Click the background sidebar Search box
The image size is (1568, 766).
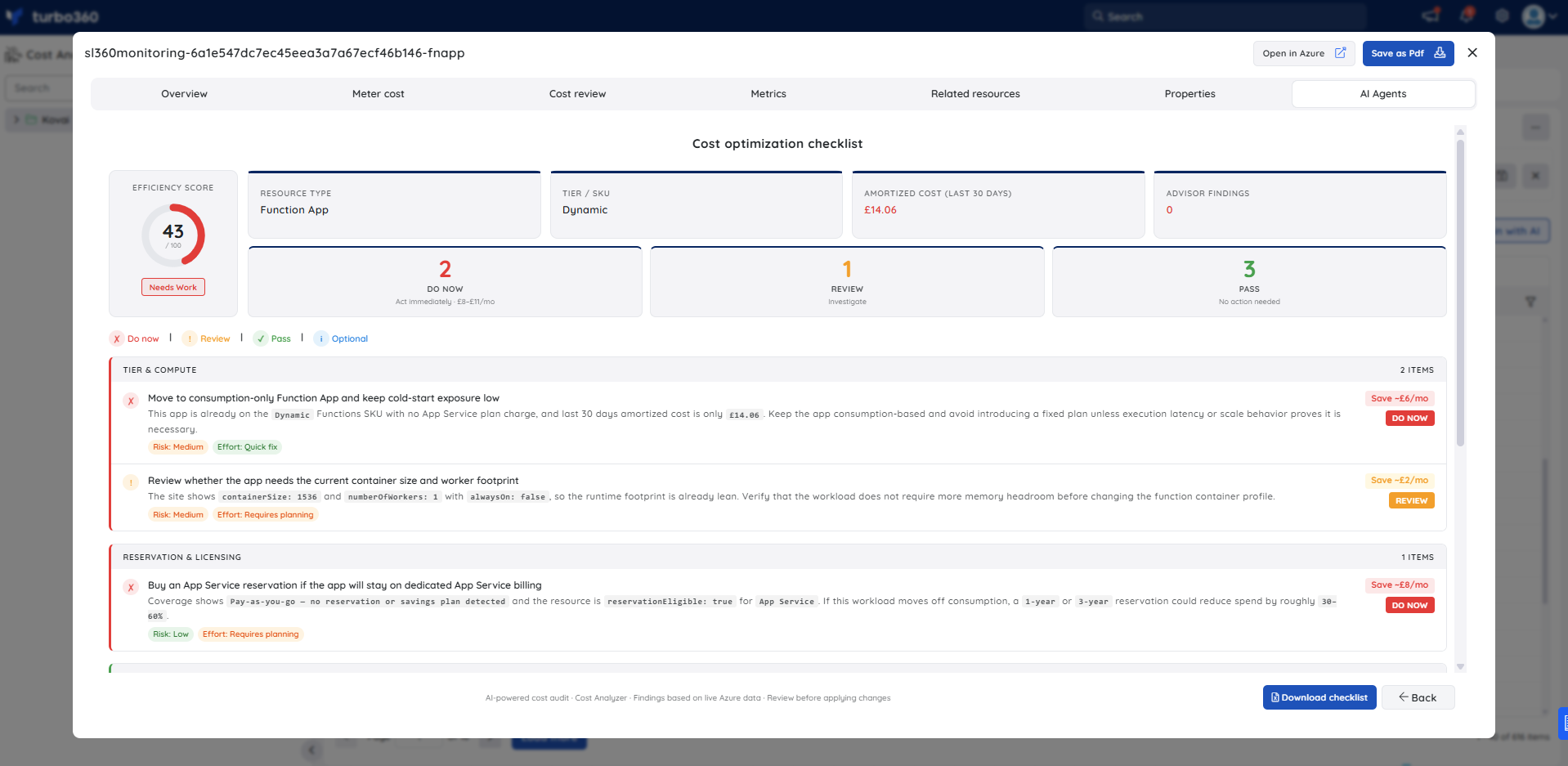coord(38,87)
